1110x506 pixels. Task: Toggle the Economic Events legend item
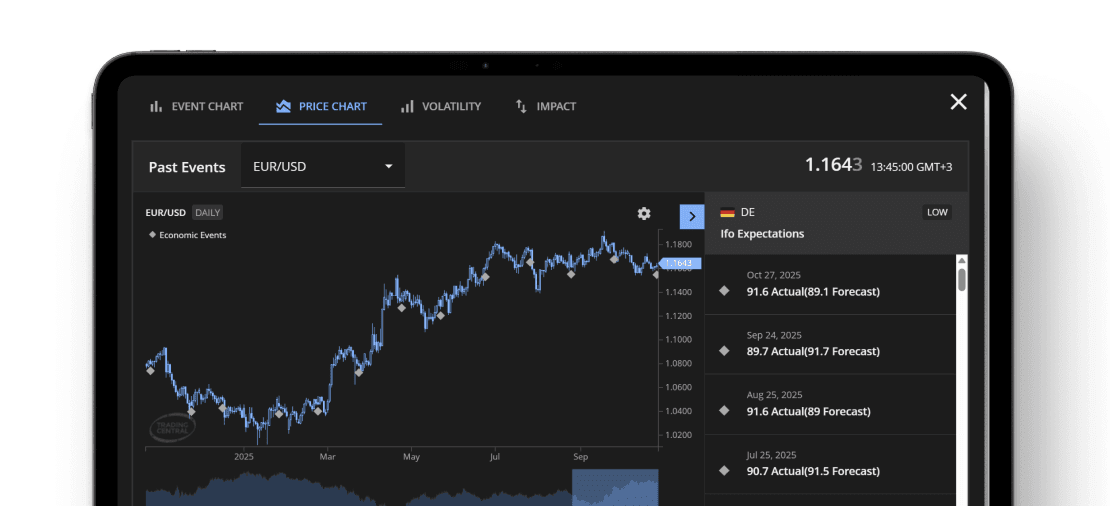point(187,235)
